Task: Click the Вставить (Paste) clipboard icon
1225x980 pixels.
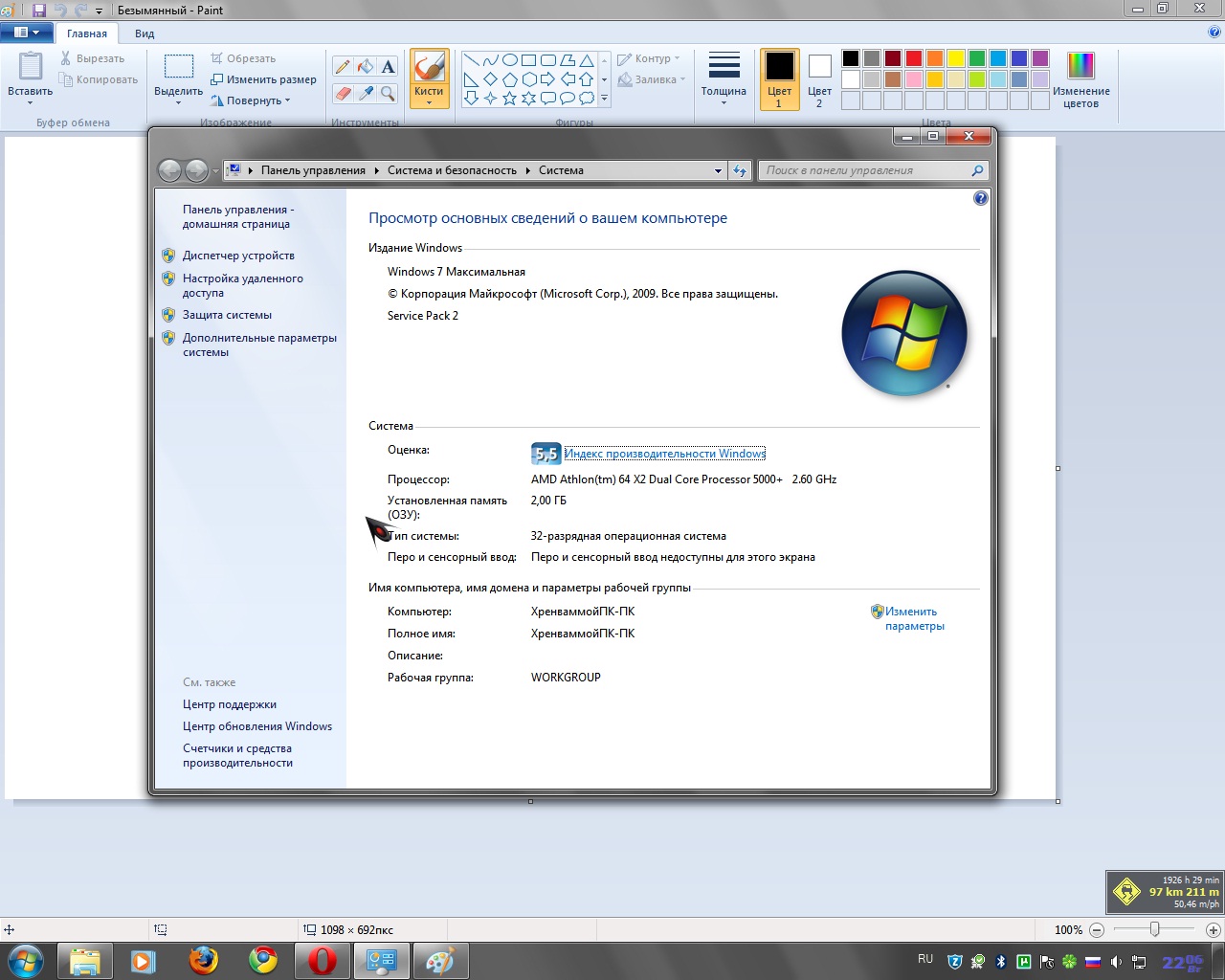Action: 31,69
